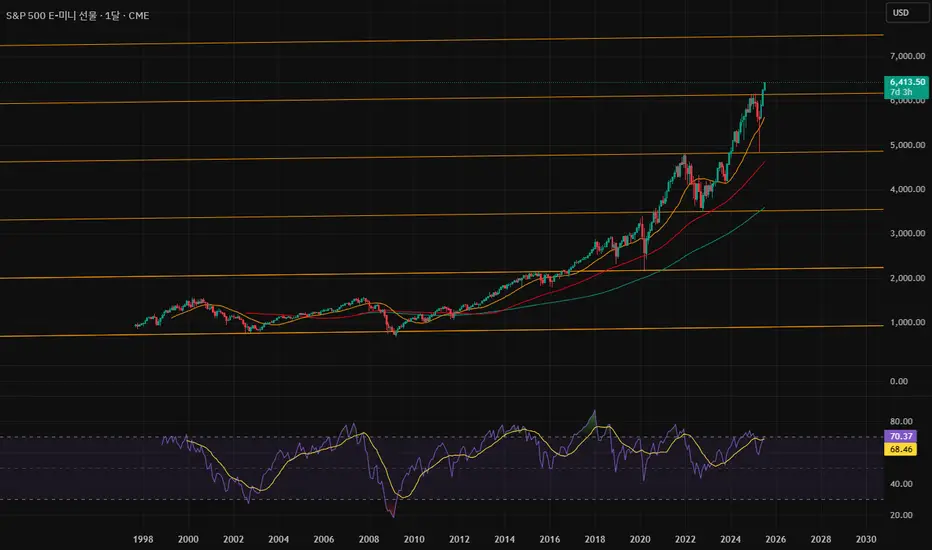This screenshot has width=932, height=550.
Task: Select the purple 70.37 RSI value label
Action: [x=900, y=436]
